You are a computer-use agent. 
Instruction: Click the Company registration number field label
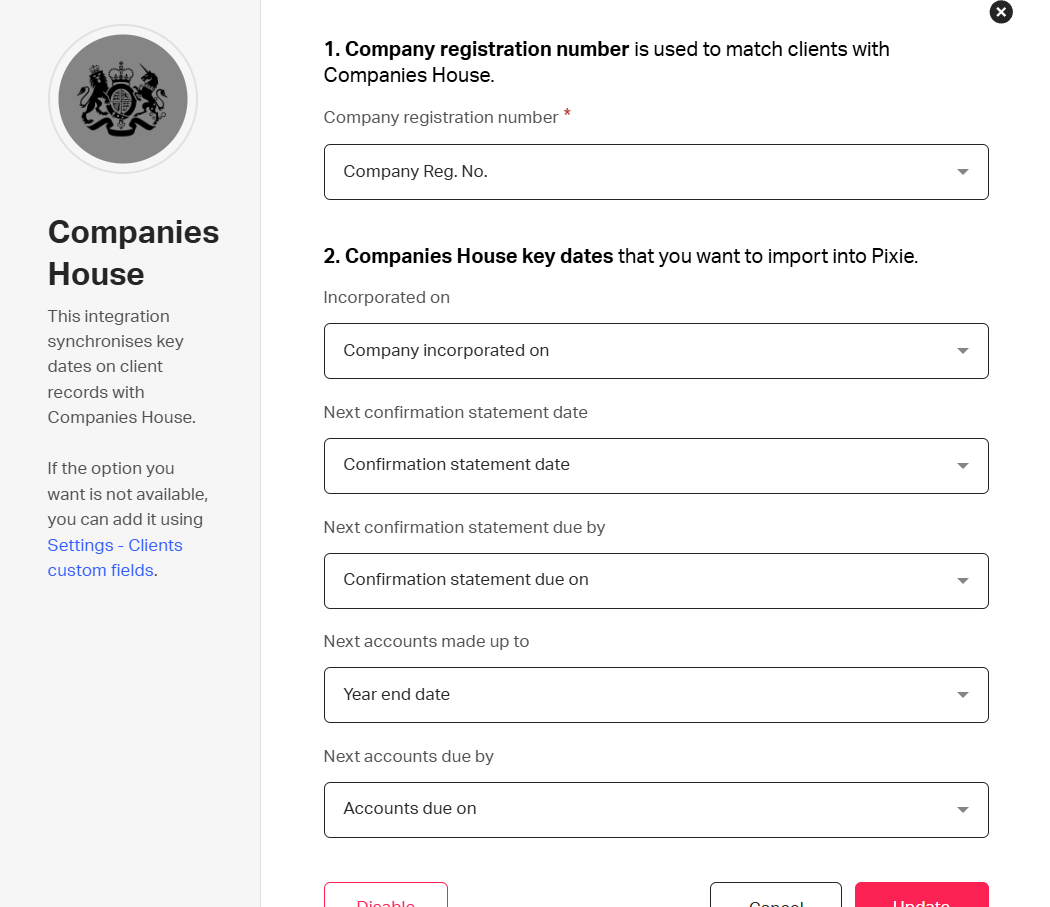(440, 118)
